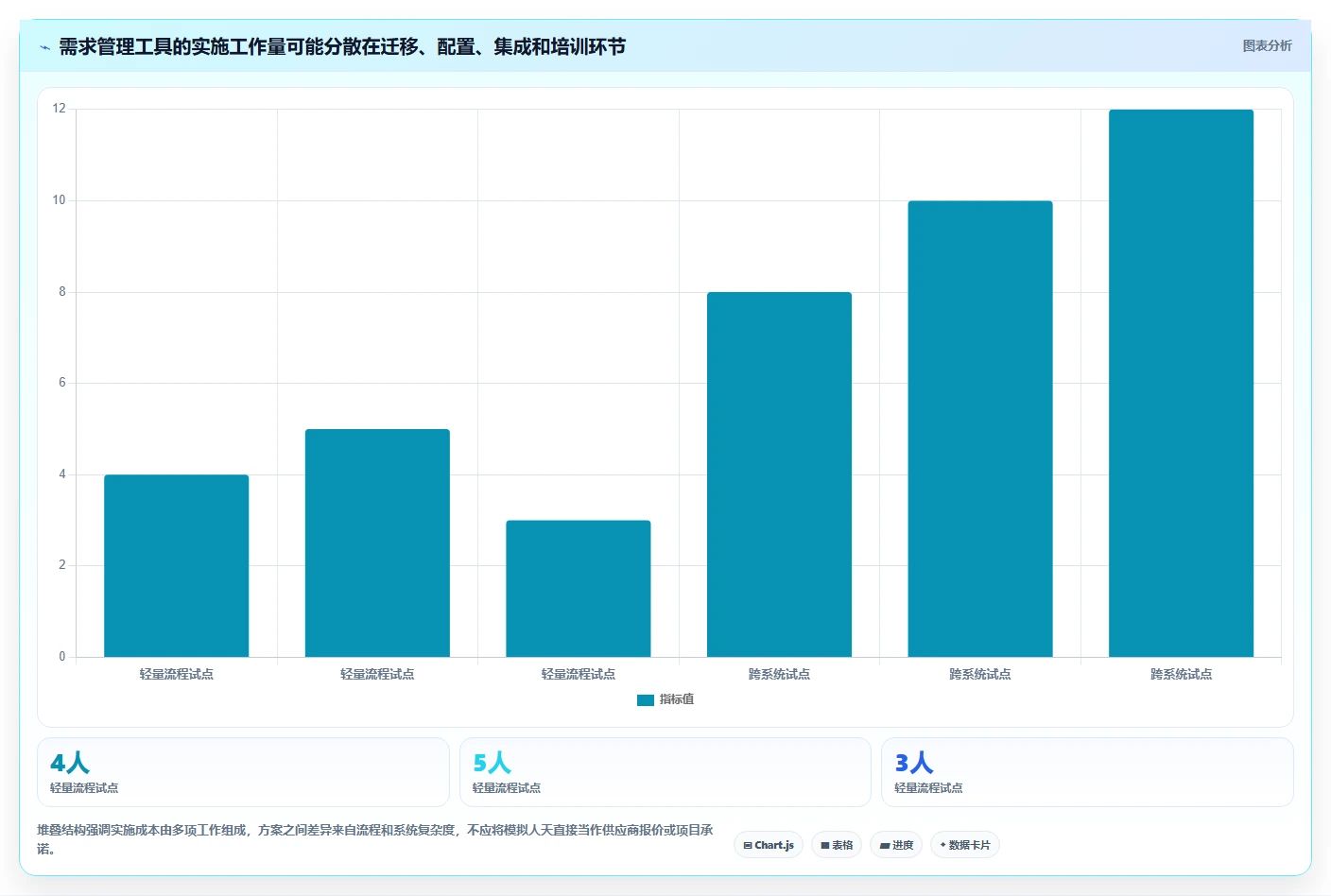This screenshot has height=896, width=1331.
Task: Click the 跨系统试点 bar reaching value 10
Action: 980,428
